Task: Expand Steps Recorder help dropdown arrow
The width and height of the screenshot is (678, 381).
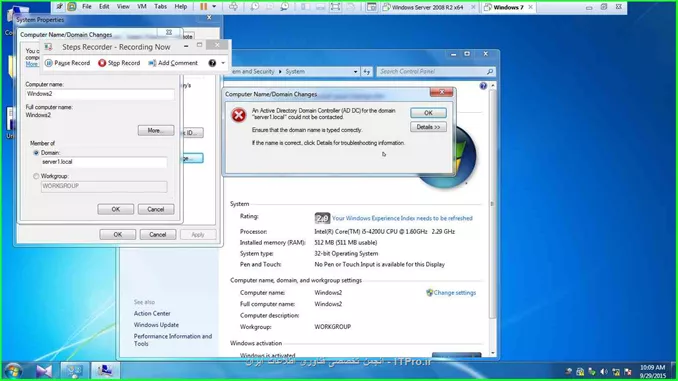Action: point(223,63)
